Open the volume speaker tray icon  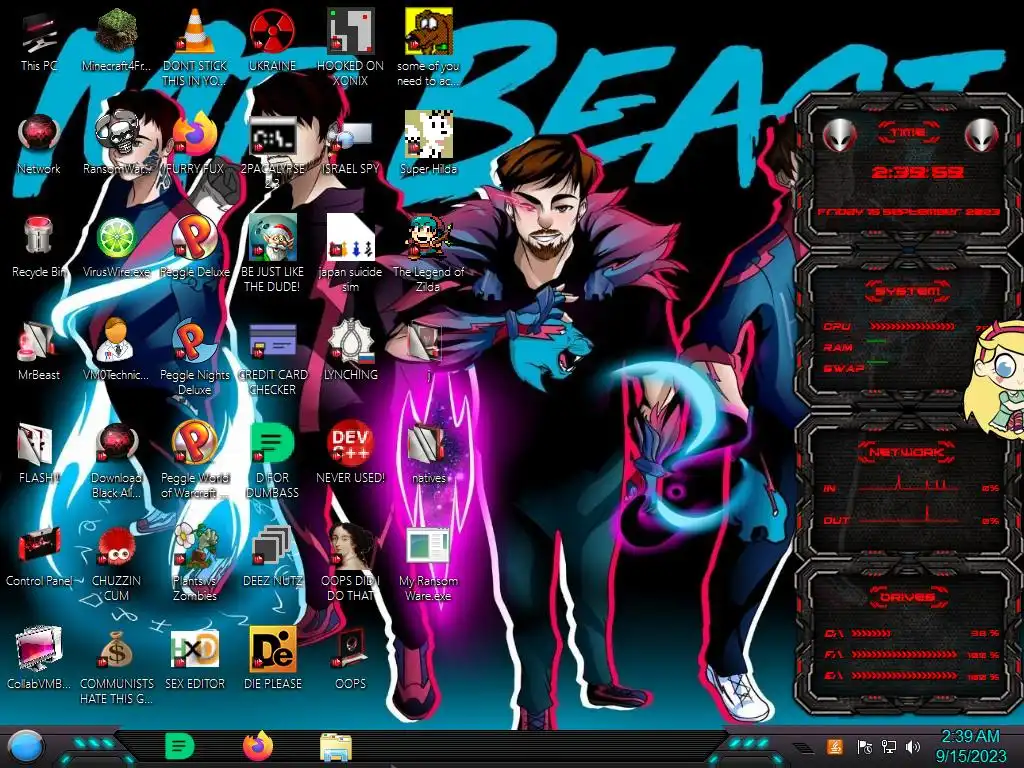[x=913, y=747]
